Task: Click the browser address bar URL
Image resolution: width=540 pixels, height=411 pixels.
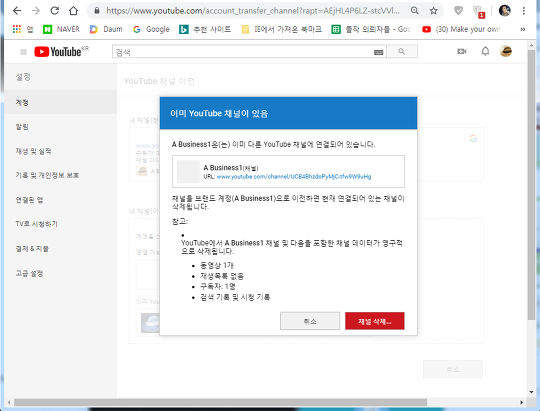Action: point(252,11)
